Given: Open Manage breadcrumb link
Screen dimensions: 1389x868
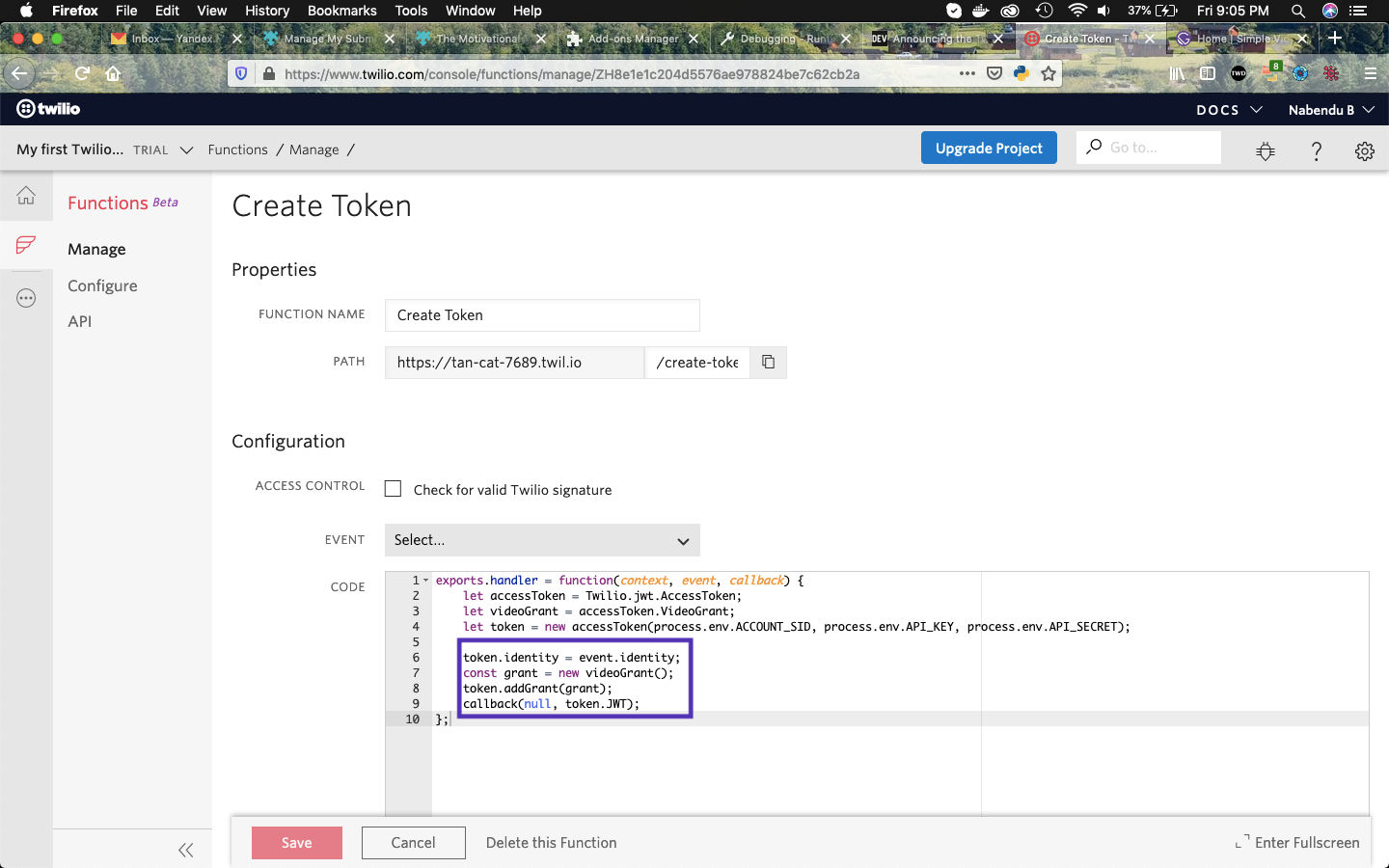Looking at the screenshot, I should [314, 149].
